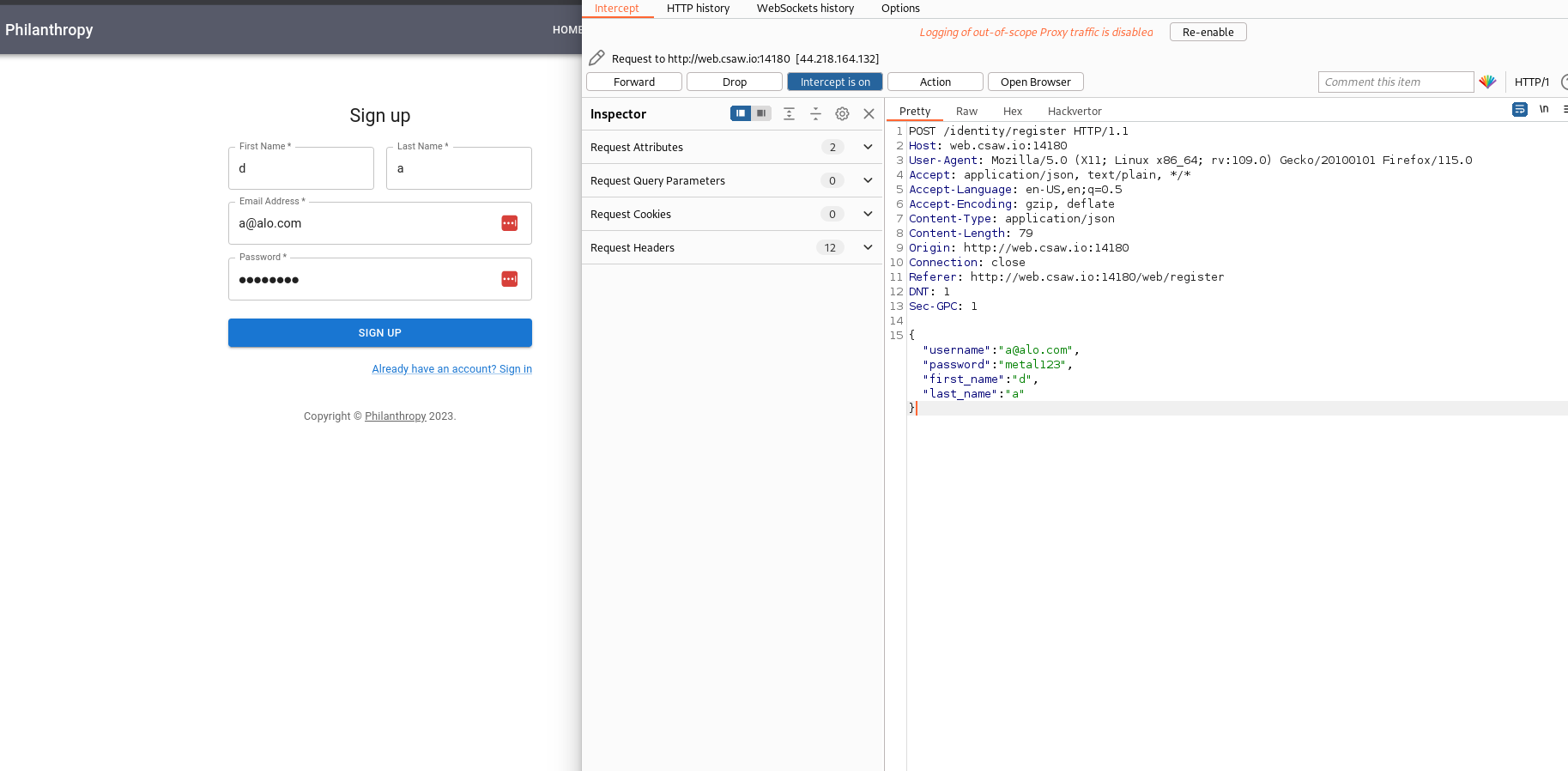Open the Action menu button

(x=935, y=82)
